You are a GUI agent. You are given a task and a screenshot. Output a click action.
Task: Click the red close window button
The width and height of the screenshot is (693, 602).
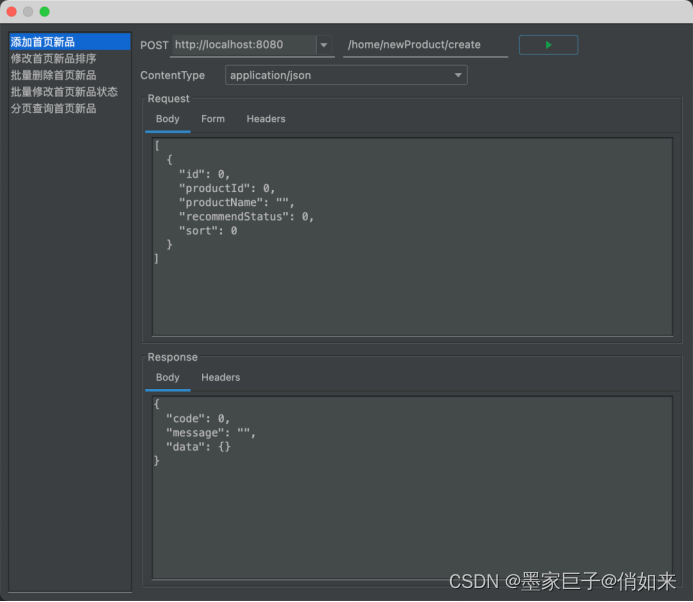click(12, 11)
